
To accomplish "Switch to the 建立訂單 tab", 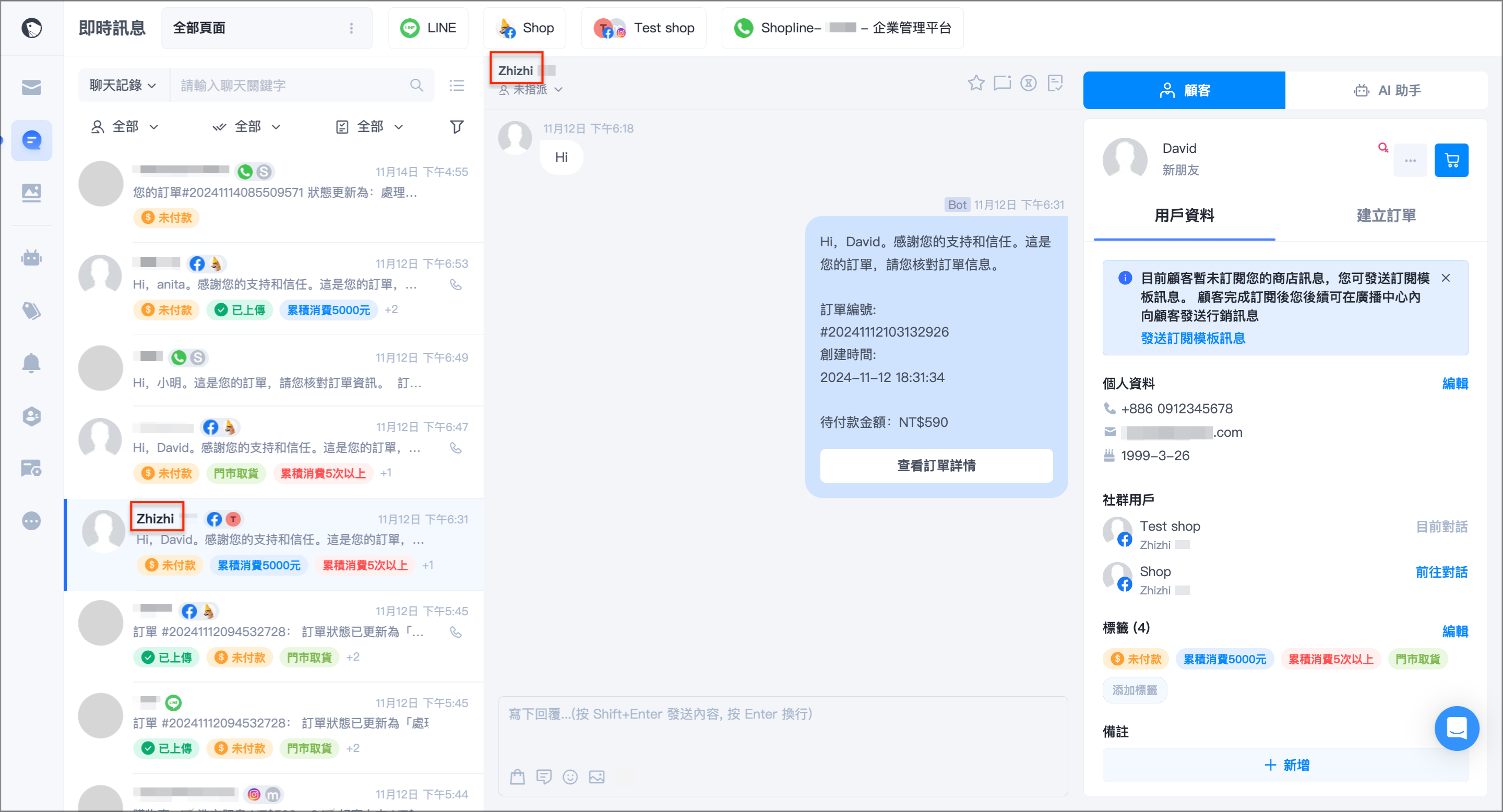I will (x=1386, y=215).
